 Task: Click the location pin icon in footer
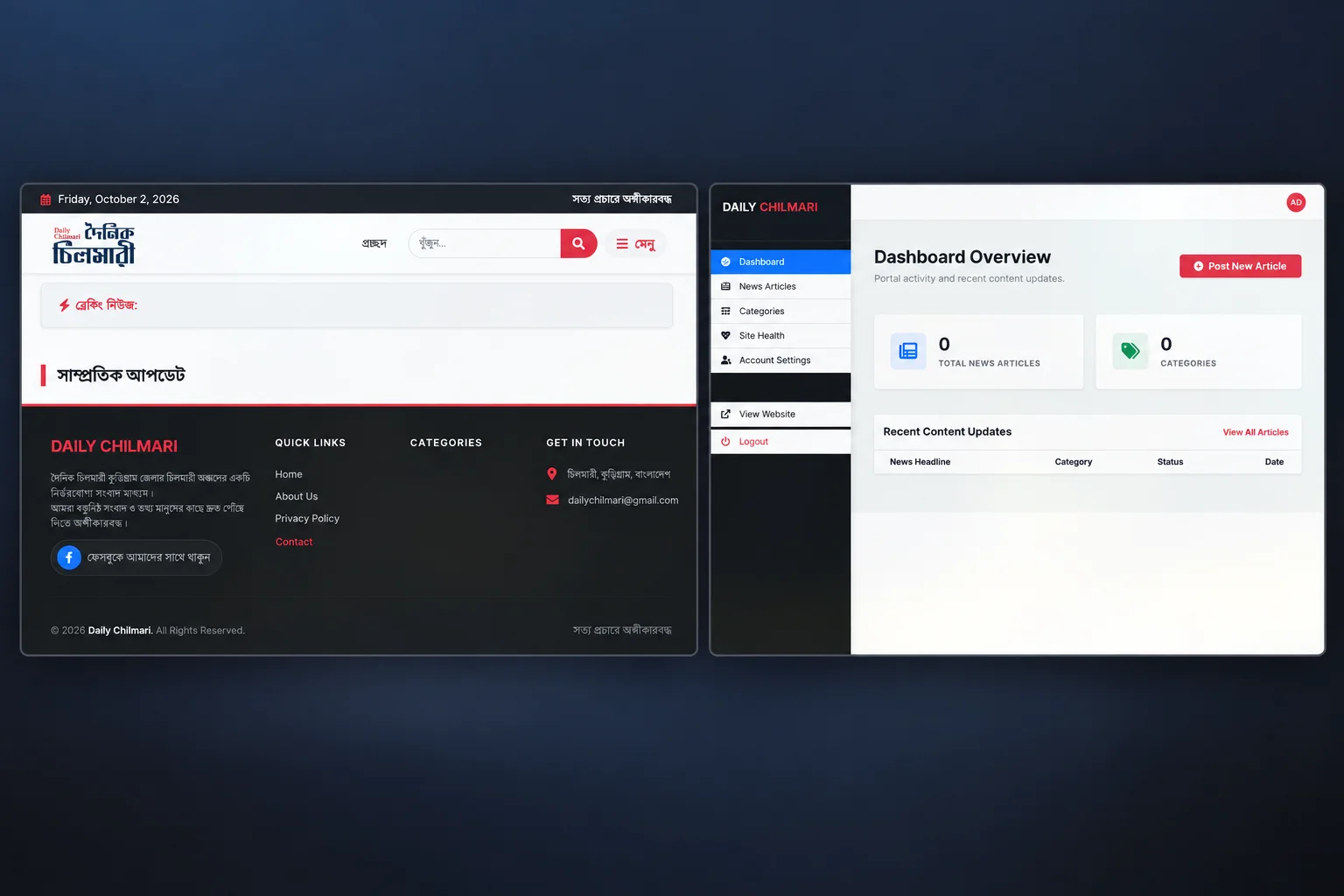pyautogui.click(x=552, y=474)
